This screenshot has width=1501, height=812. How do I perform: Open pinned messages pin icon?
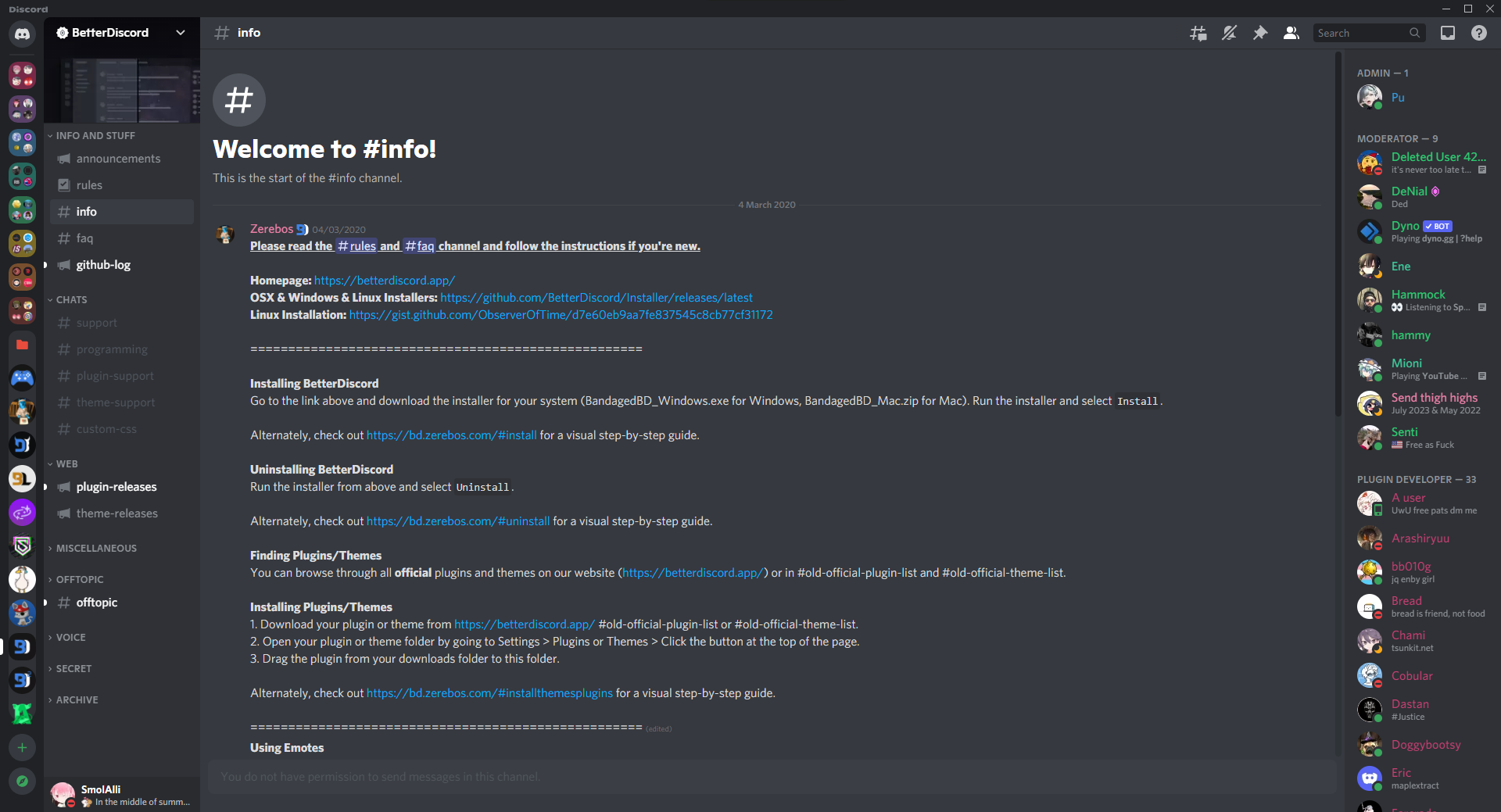[1260, 33]
